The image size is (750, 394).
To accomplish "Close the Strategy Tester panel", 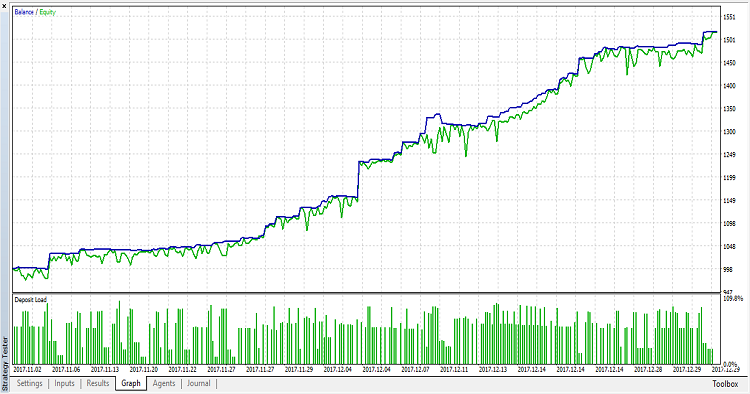I will [x=4, y=6].
